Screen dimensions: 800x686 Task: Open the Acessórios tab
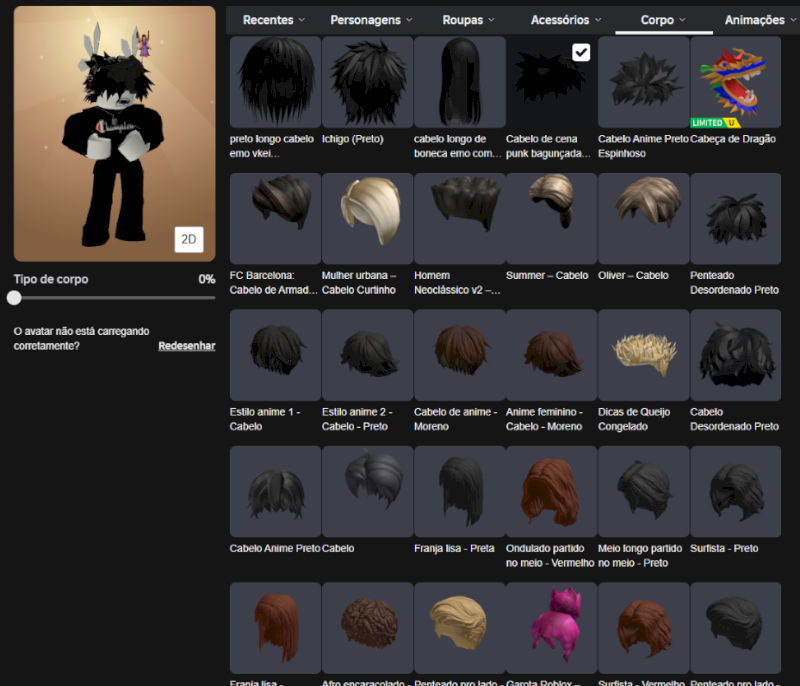point(566,20)
